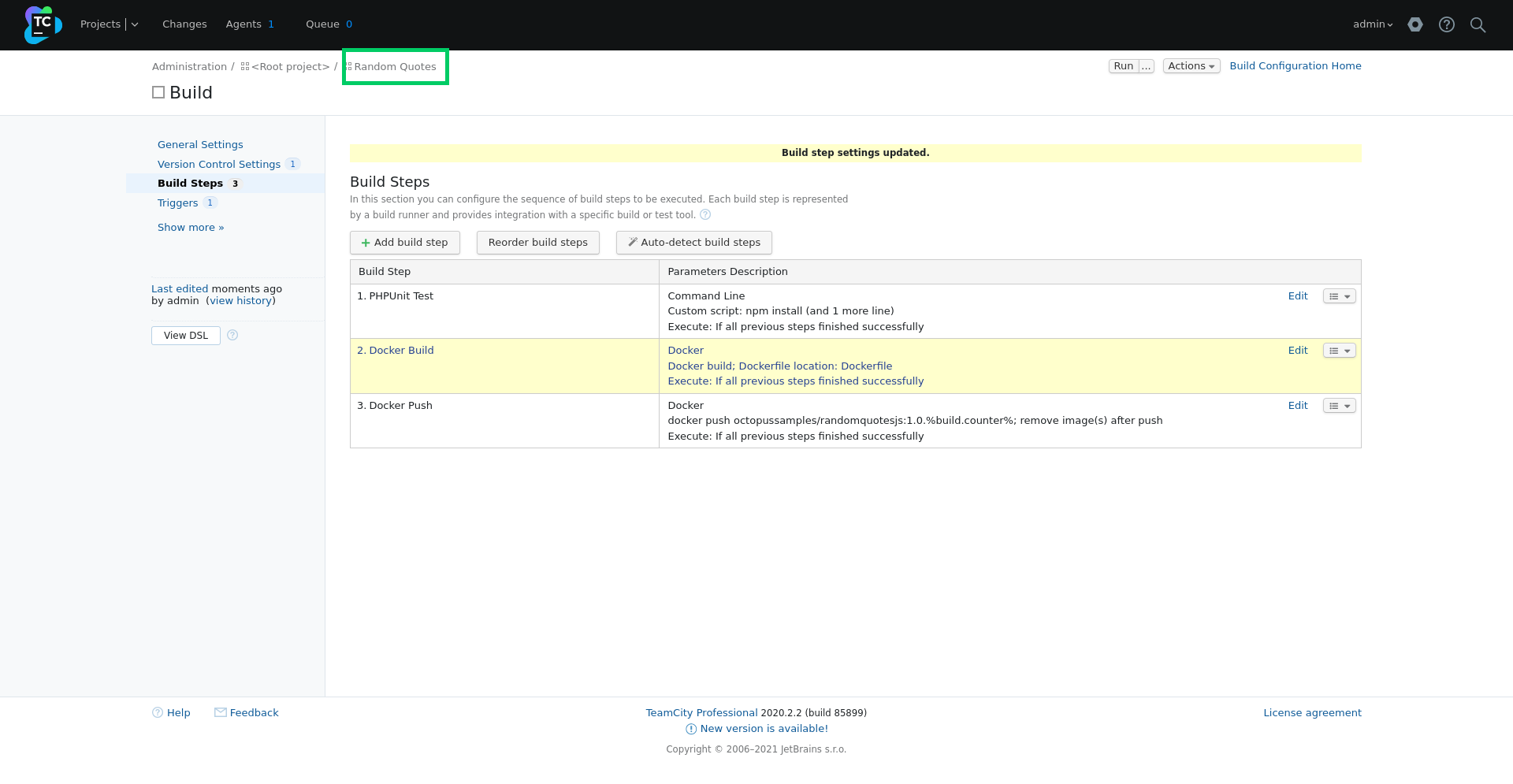1513x784 pixels.
Task: Click the TeamCity logo icon
Action: (43, 24)
